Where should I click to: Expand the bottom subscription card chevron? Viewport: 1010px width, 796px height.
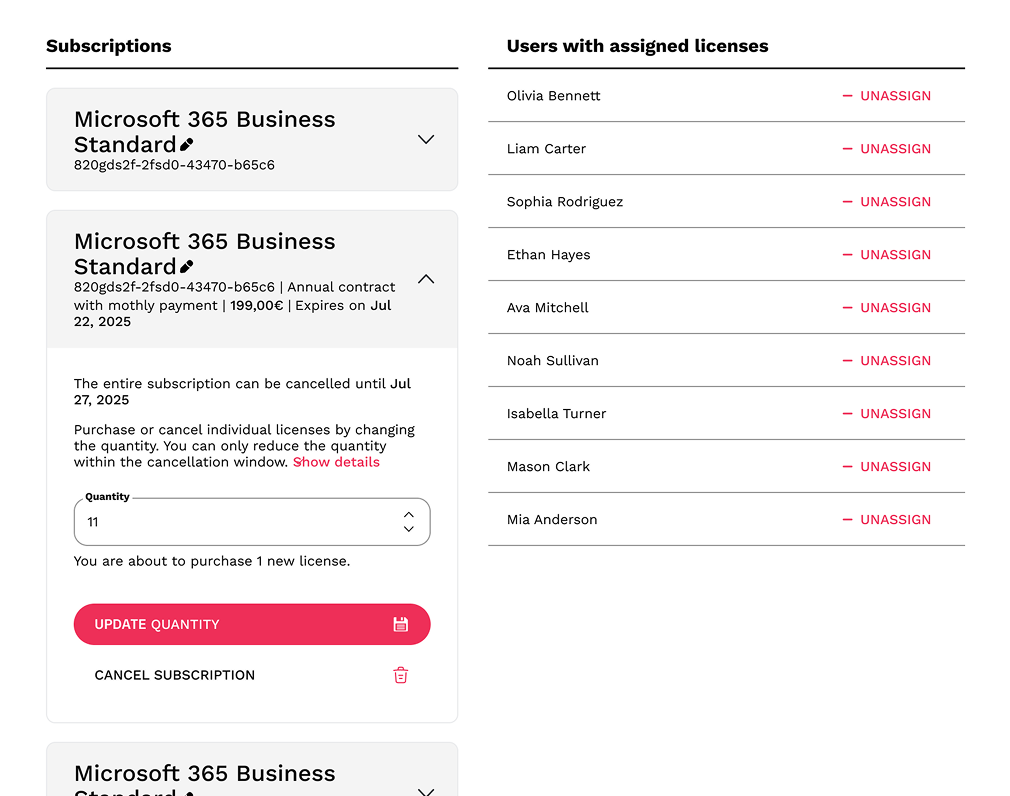point(426,791)
